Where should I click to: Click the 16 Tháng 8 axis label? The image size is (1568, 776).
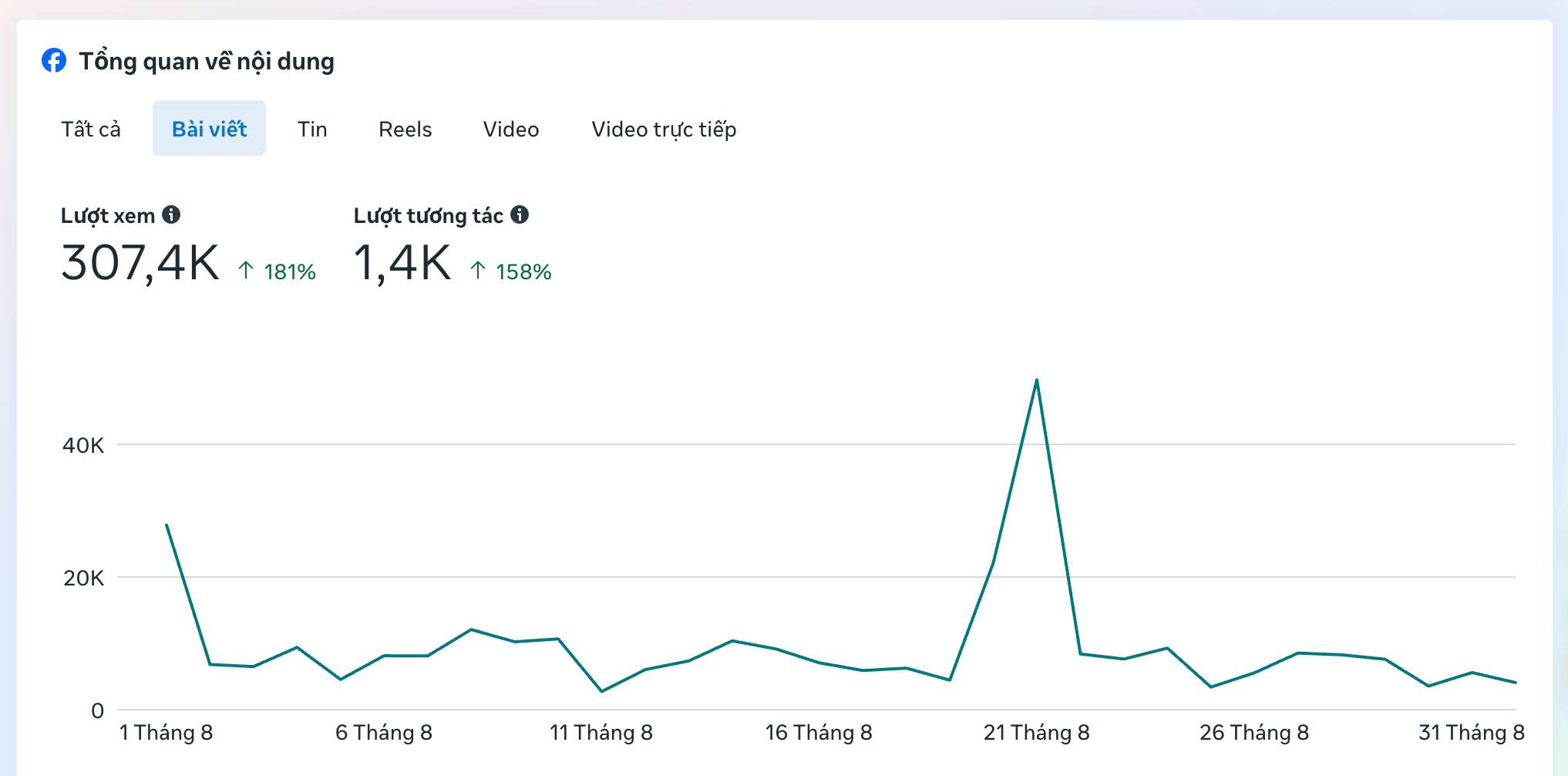tap(819, 732)
